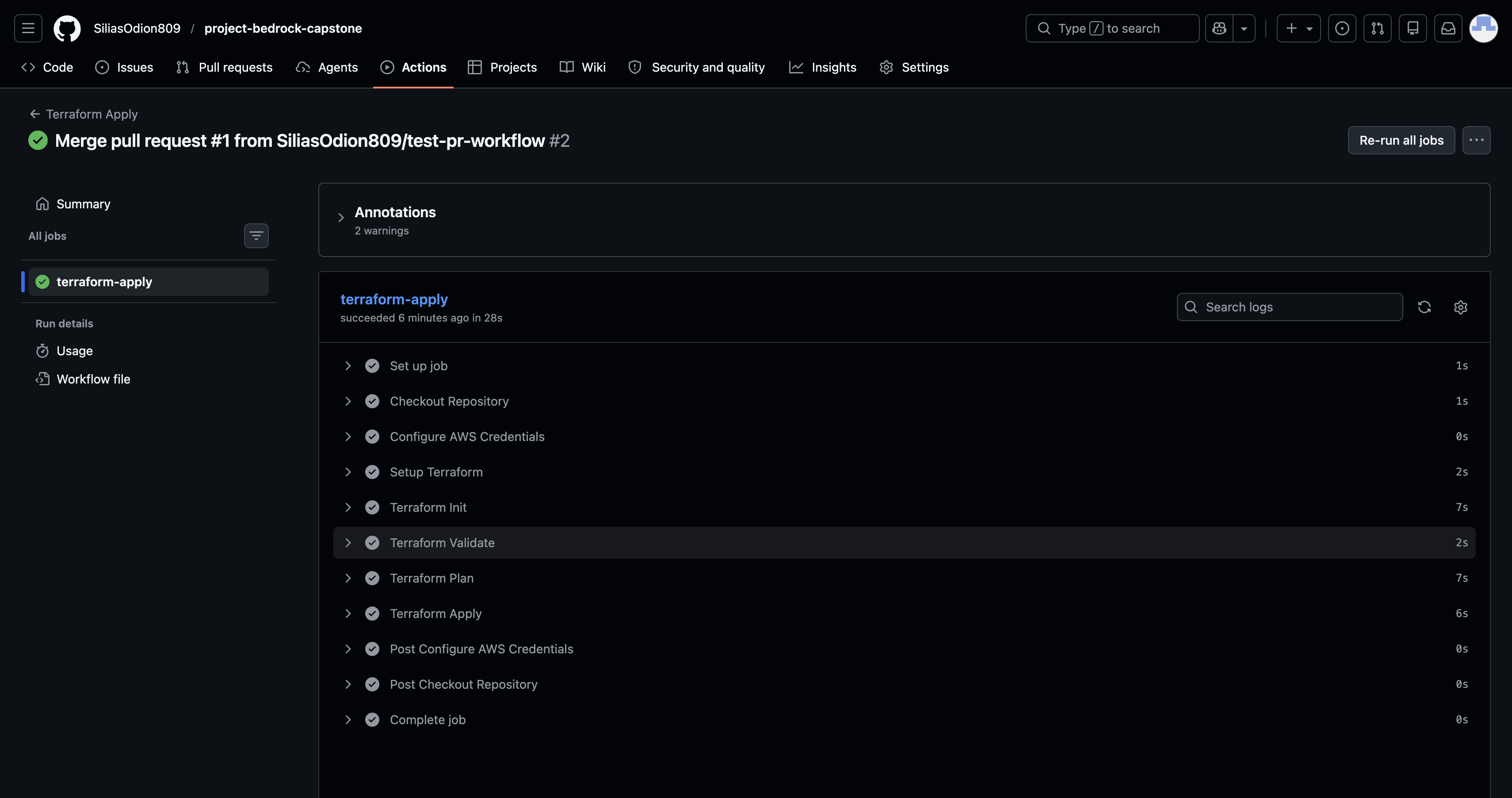Open your issues icon in header
1512x798 pixels.
click(x=1342, y=28)
